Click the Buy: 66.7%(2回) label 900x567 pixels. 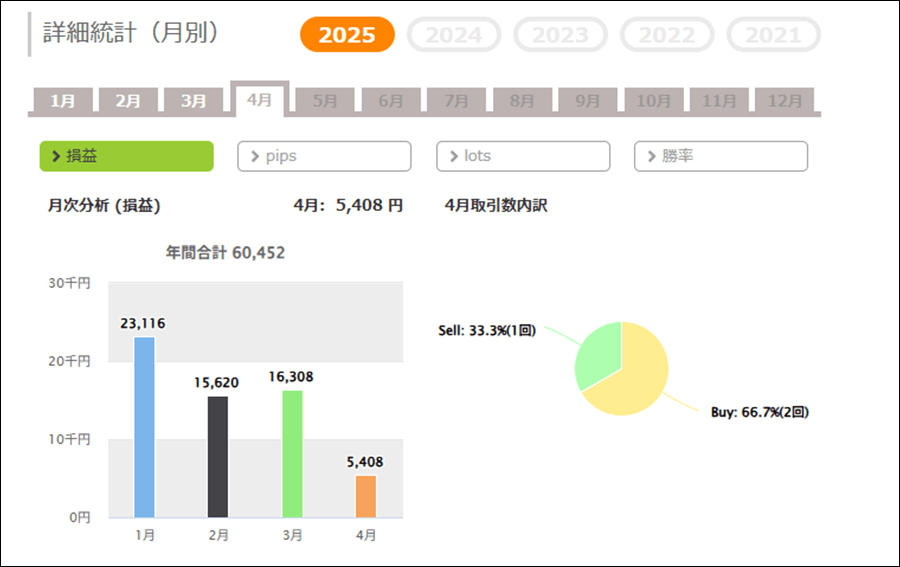(759, 412)
